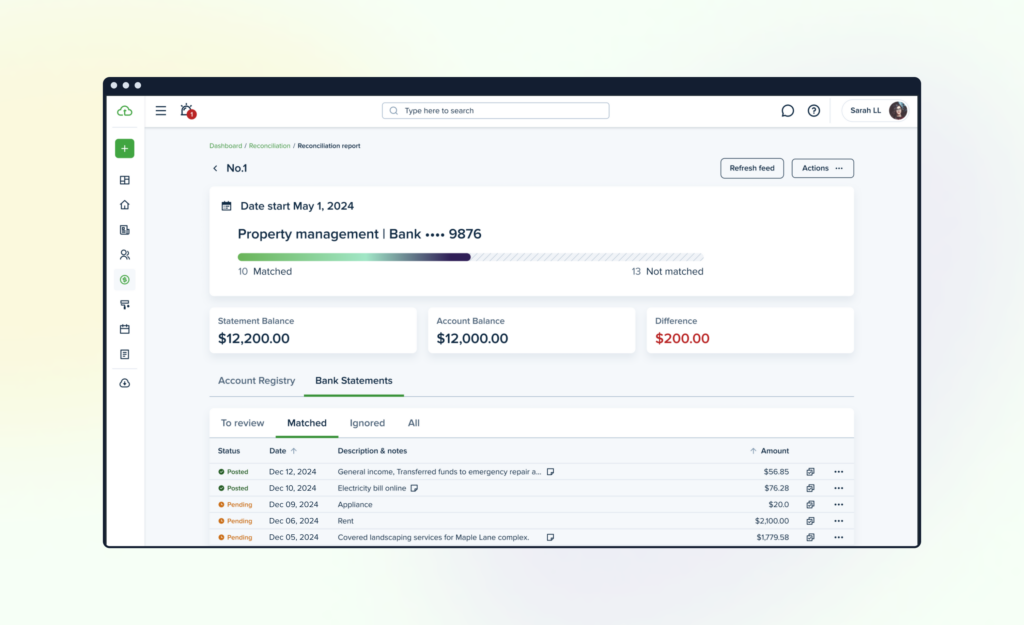Open the note icon on General income row
1024x625 pixels.
pyautogui.click(x=551, y=472)
